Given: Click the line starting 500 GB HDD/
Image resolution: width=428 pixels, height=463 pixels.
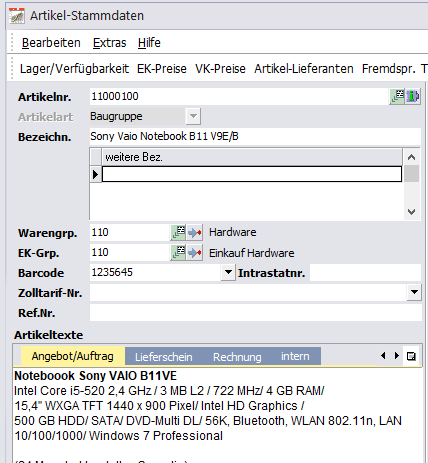Looking at the screenshot, I should (x=208, y=421).
